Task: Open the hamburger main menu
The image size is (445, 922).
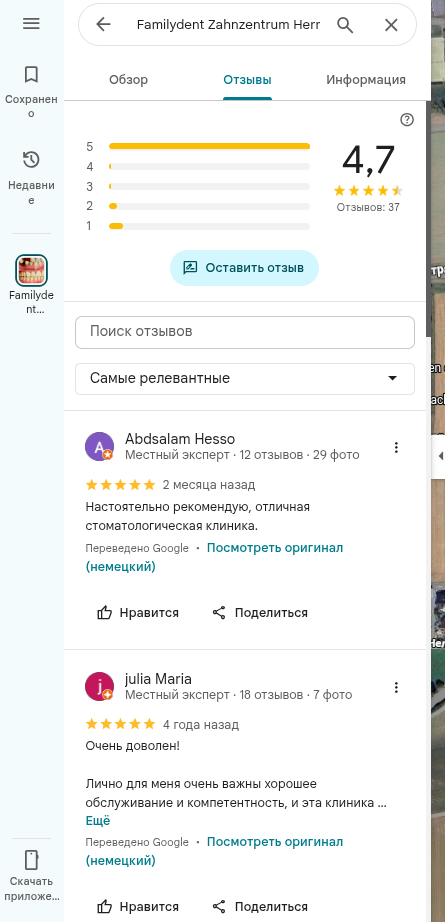Action: (x=31, y=24)
